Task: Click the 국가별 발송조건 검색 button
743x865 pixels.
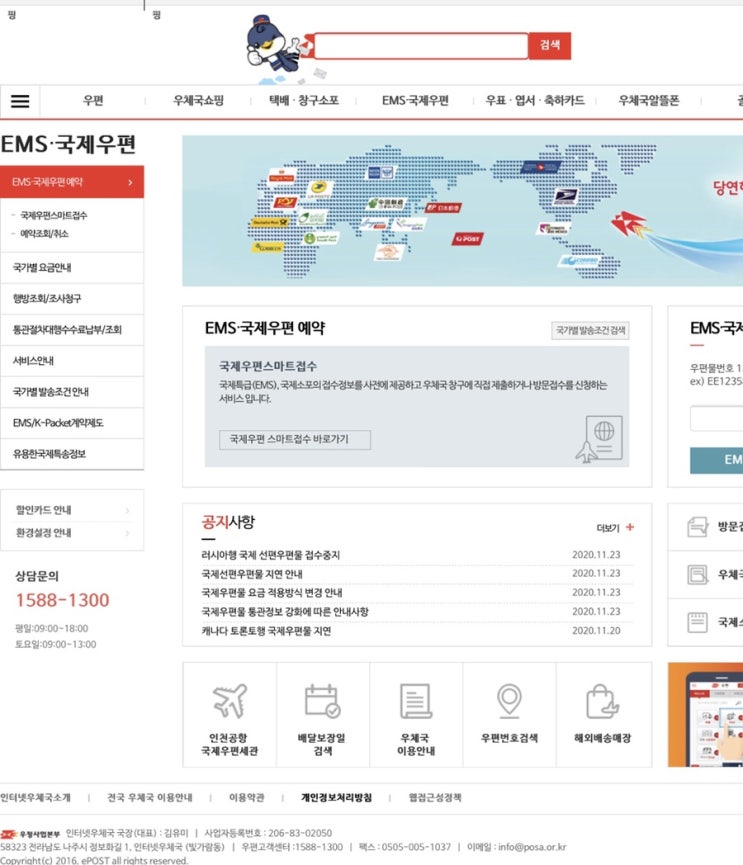Action: pyautogui.click(x=590, y=330)
